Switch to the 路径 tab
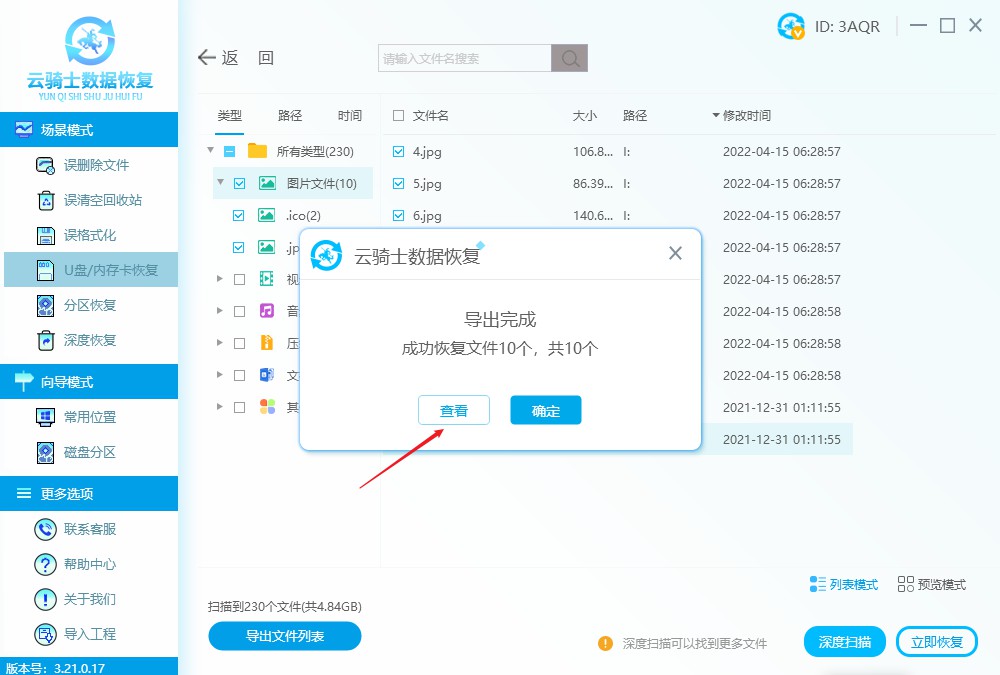The width and height of the screenshot is (1000, 675). click(290, 116)
